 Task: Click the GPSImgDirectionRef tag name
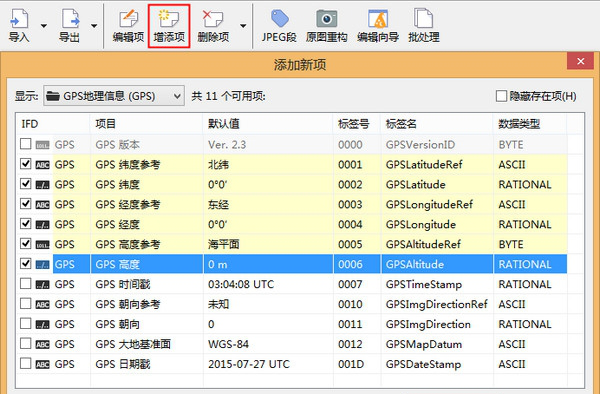(x=436, y=305)
